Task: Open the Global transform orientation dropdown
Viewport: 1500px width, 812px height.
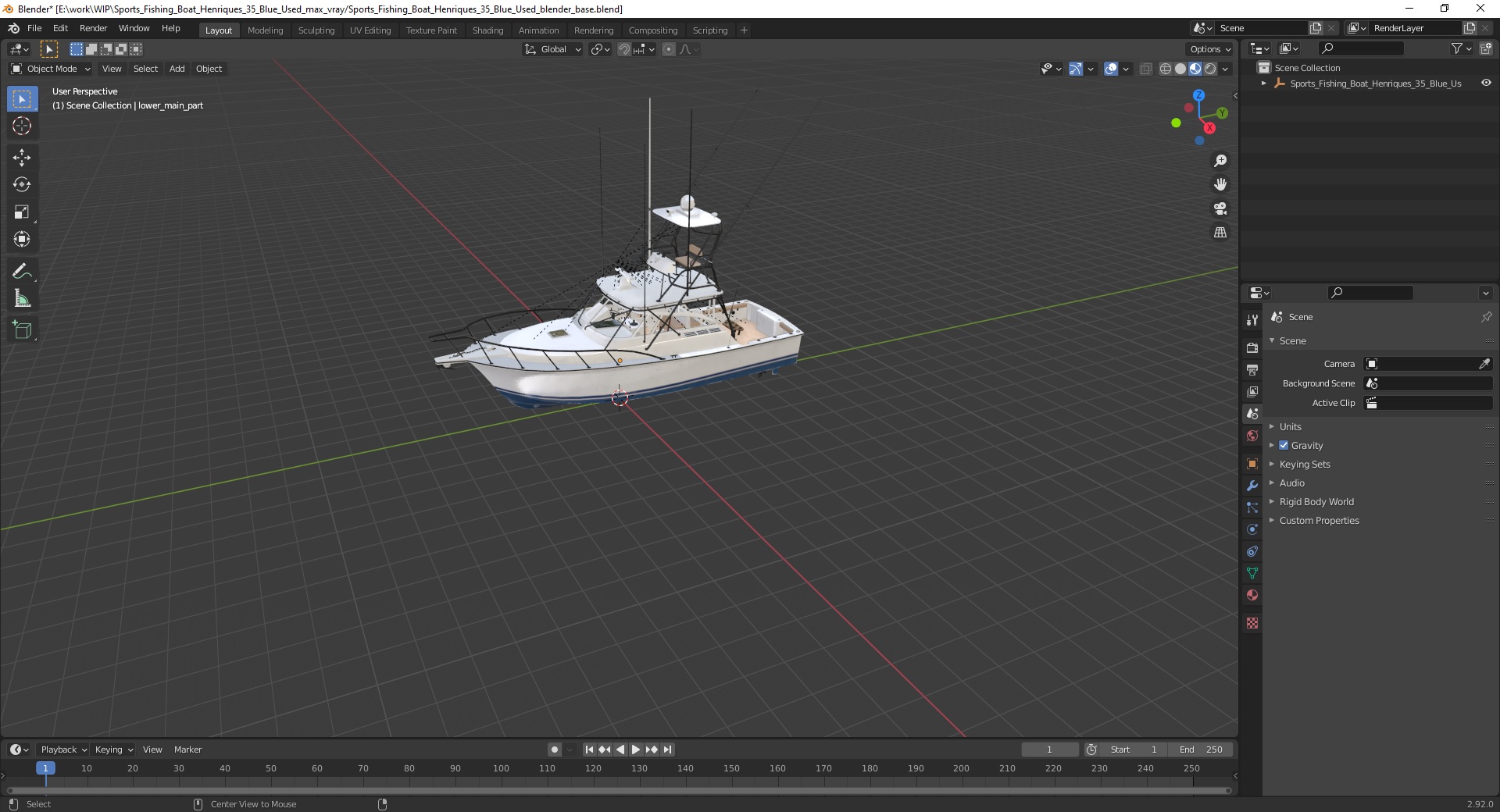Action: (x=552, y=49)
